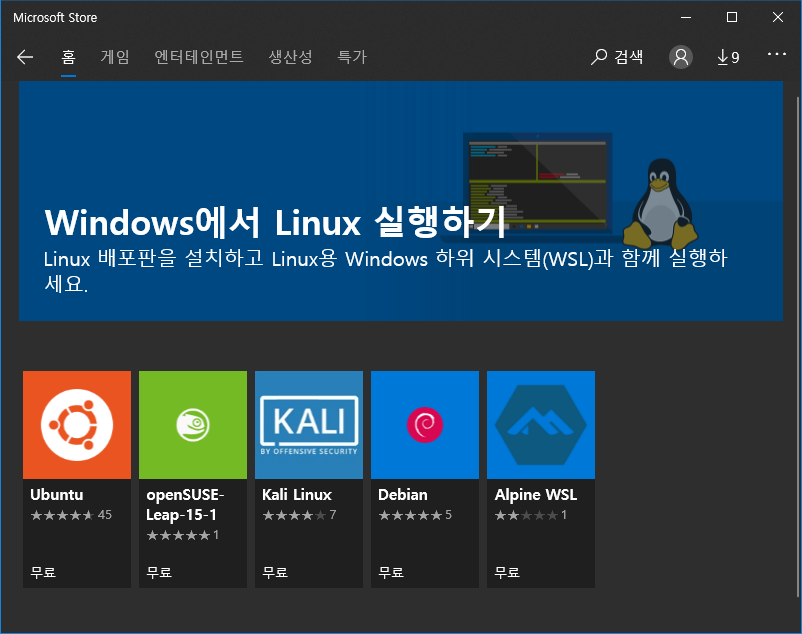
Task: Click Alpine WSL's two-star rating
Action: pyautogui.click(x=531, y=515)
